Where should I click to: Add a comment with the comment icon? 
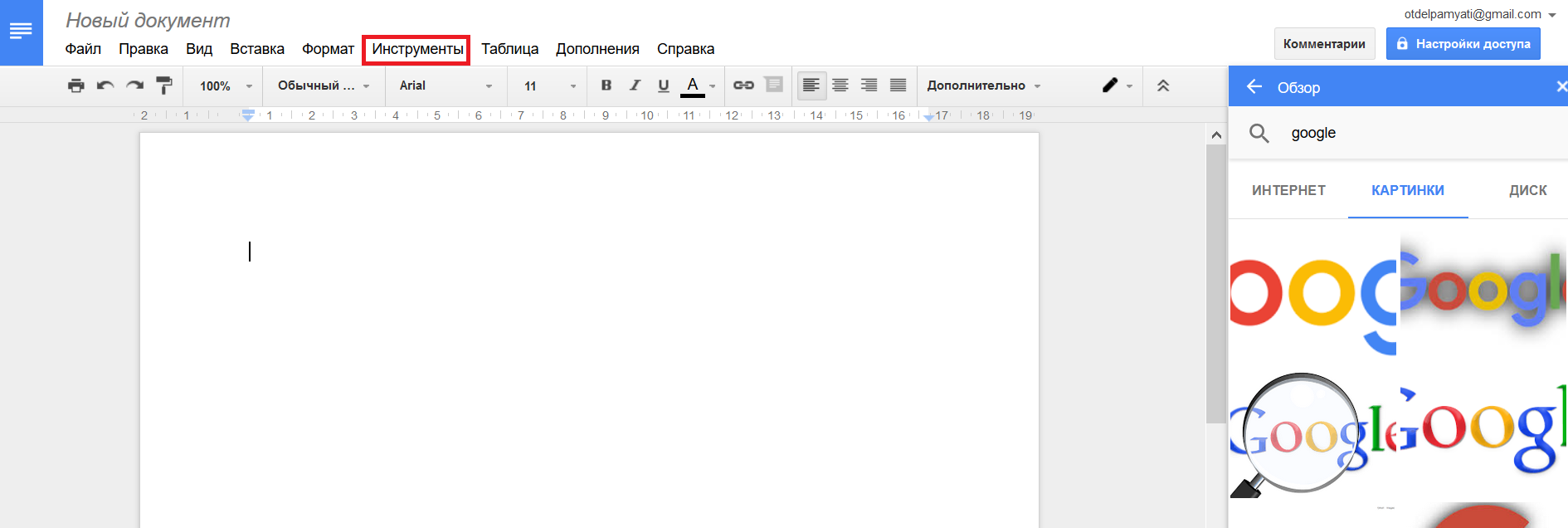[773, 85]
